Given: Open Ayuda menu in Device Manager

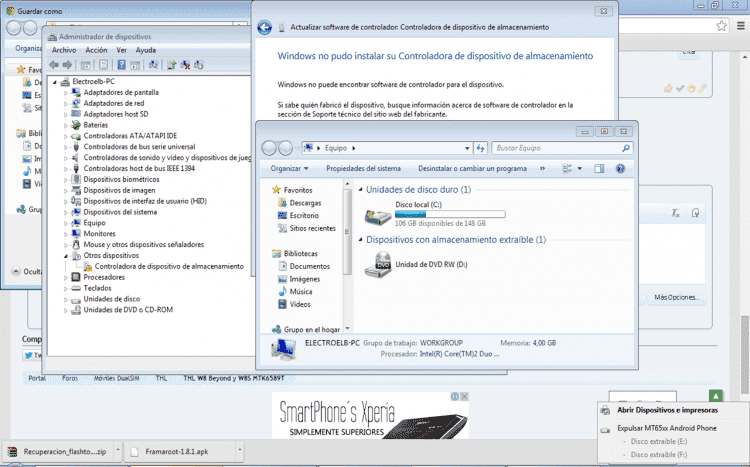Looking at the screenshot, I should pyautogui.click(x=146, y=50).
